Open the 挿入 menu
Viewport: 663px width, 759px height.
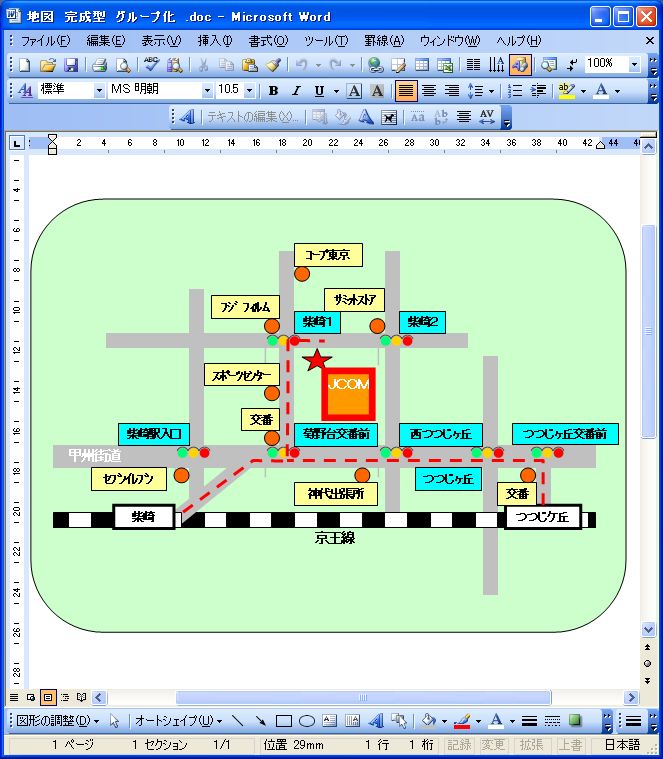point(214,41)
